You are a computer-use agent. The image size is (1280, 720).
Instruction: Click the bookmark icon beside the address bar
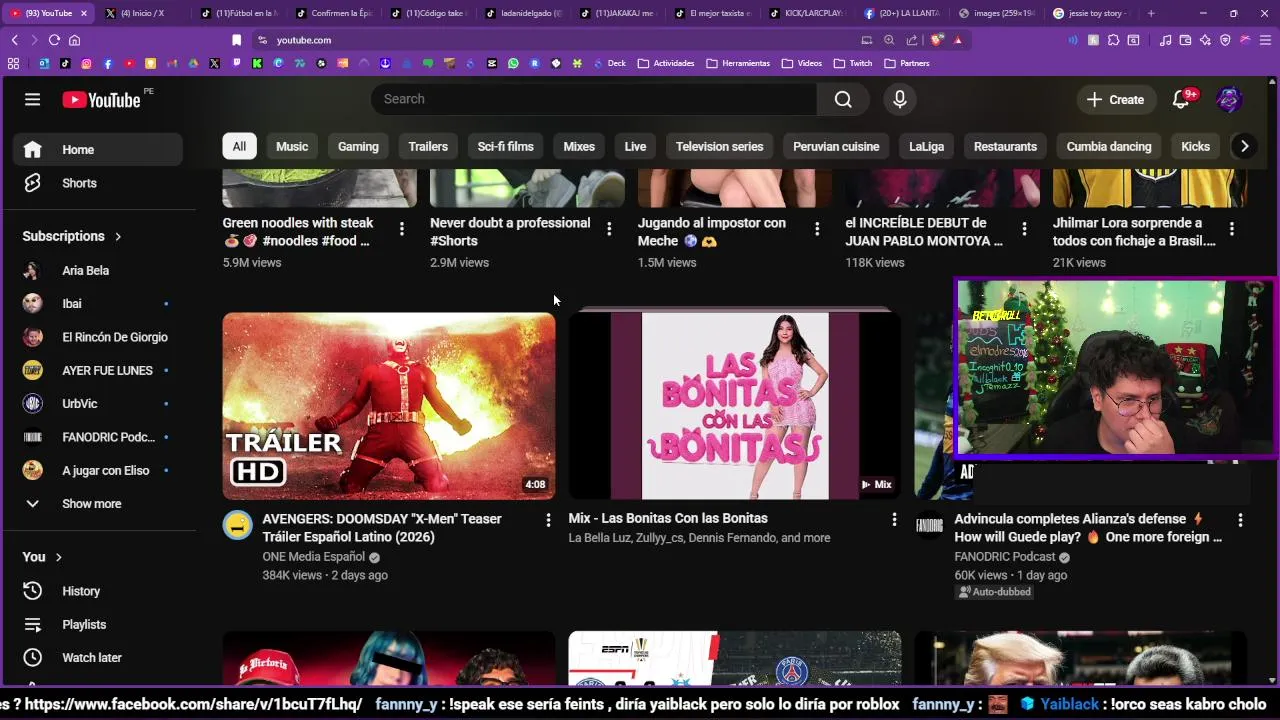tap(237, 40)
